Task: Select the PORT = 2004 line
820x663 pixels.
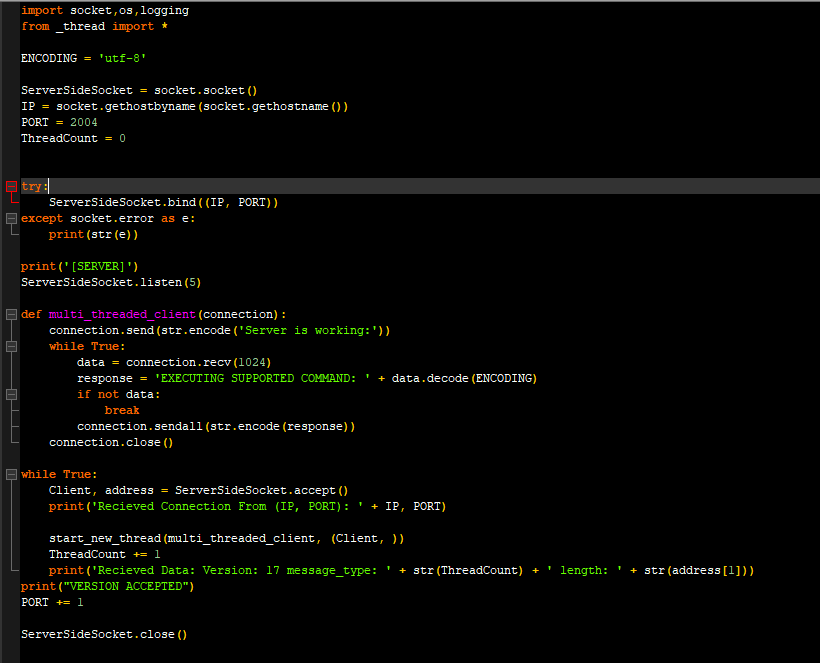Action: [60, 122]
